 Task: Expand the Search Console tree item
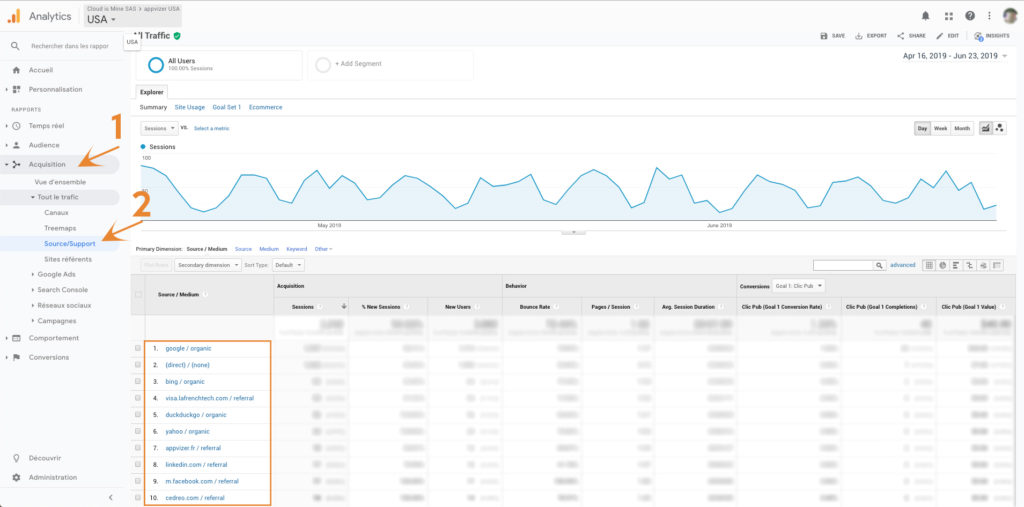tap(33, 289)
